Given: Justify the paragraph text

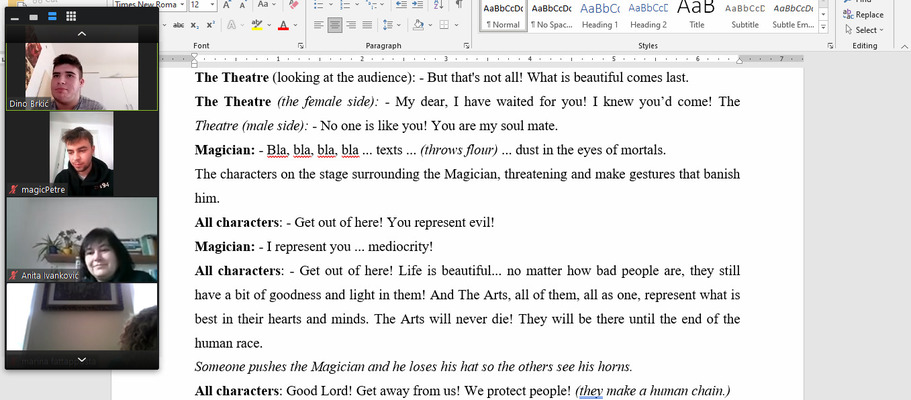Looking at the screenshot, I should pyautogui.click(x=367, y=25).
